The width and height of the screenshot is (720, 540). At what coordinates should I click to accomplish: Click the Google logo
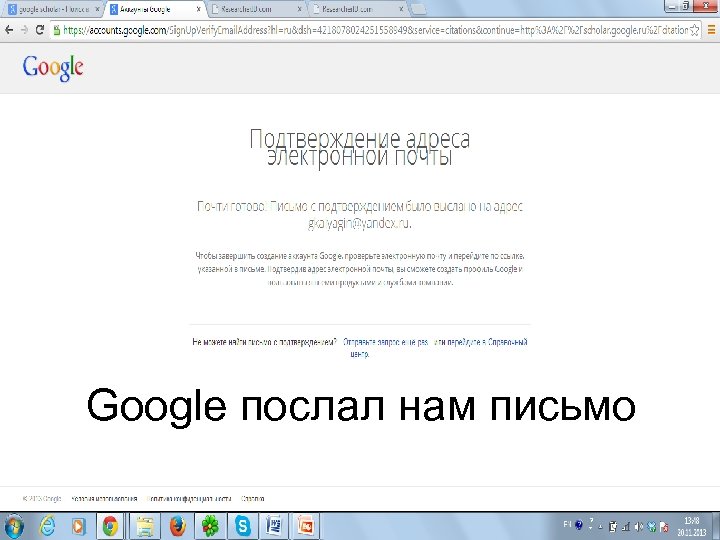[x=53, y=68]
